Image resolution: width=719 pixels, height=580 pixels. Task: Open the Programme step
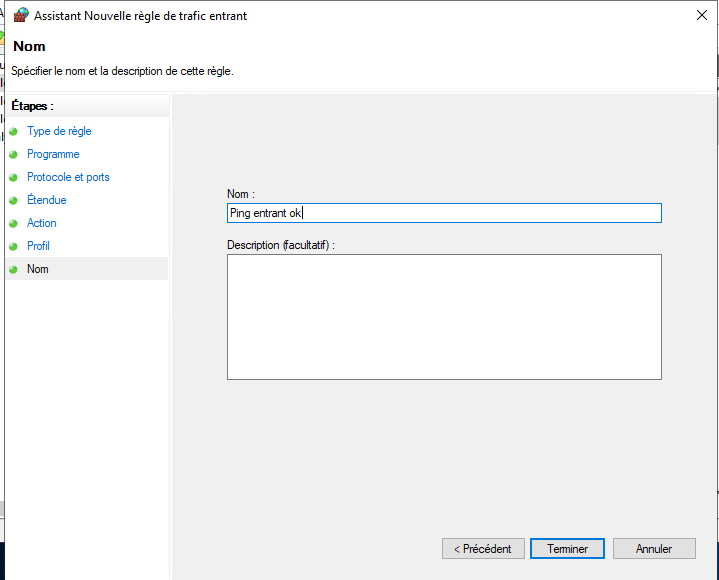[x=53, y=154]
